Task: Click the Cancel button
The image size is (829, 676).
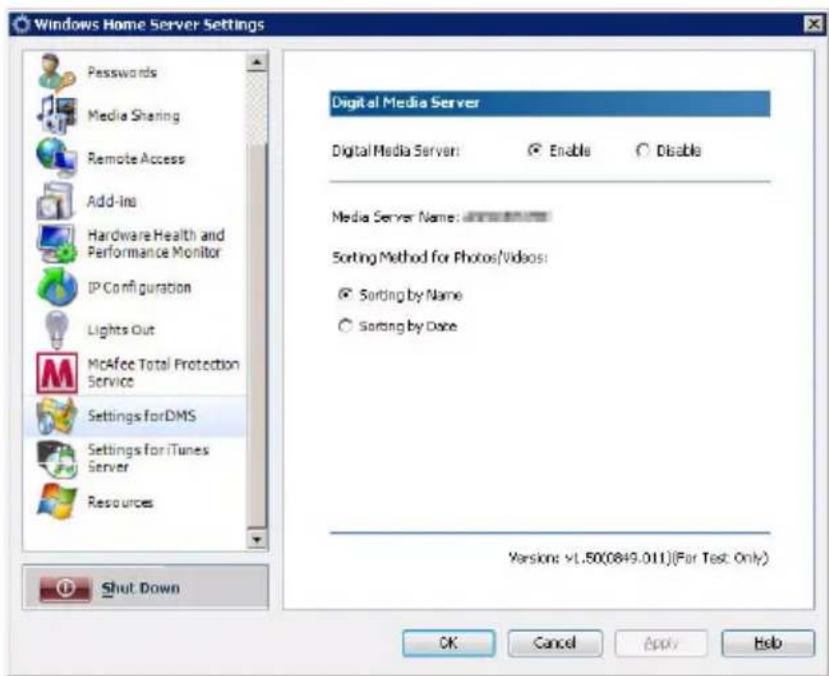Action: pos(555,643)
